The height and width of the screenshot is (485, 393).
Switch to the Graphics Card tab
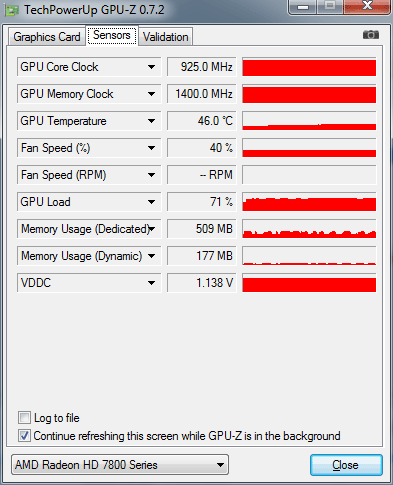tap(47, 37)
